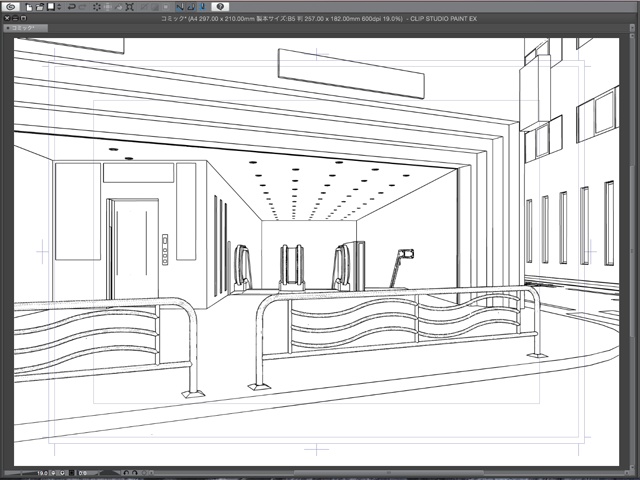Open help with question mark icon
The image size is (640, 480).
[x=220, y=6]
